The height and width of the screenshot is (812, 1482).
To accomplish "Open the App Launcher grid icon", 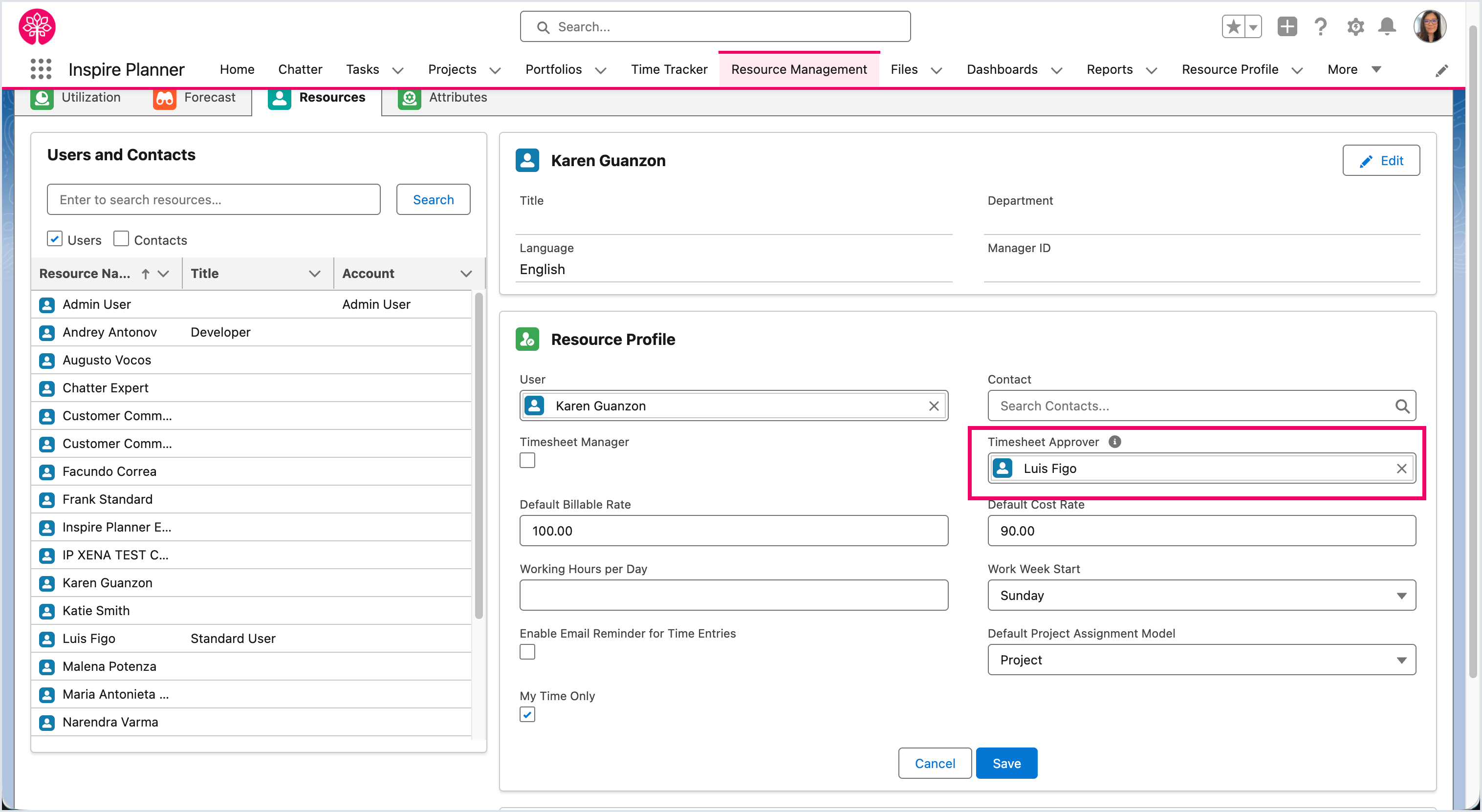I will (41, 69).
